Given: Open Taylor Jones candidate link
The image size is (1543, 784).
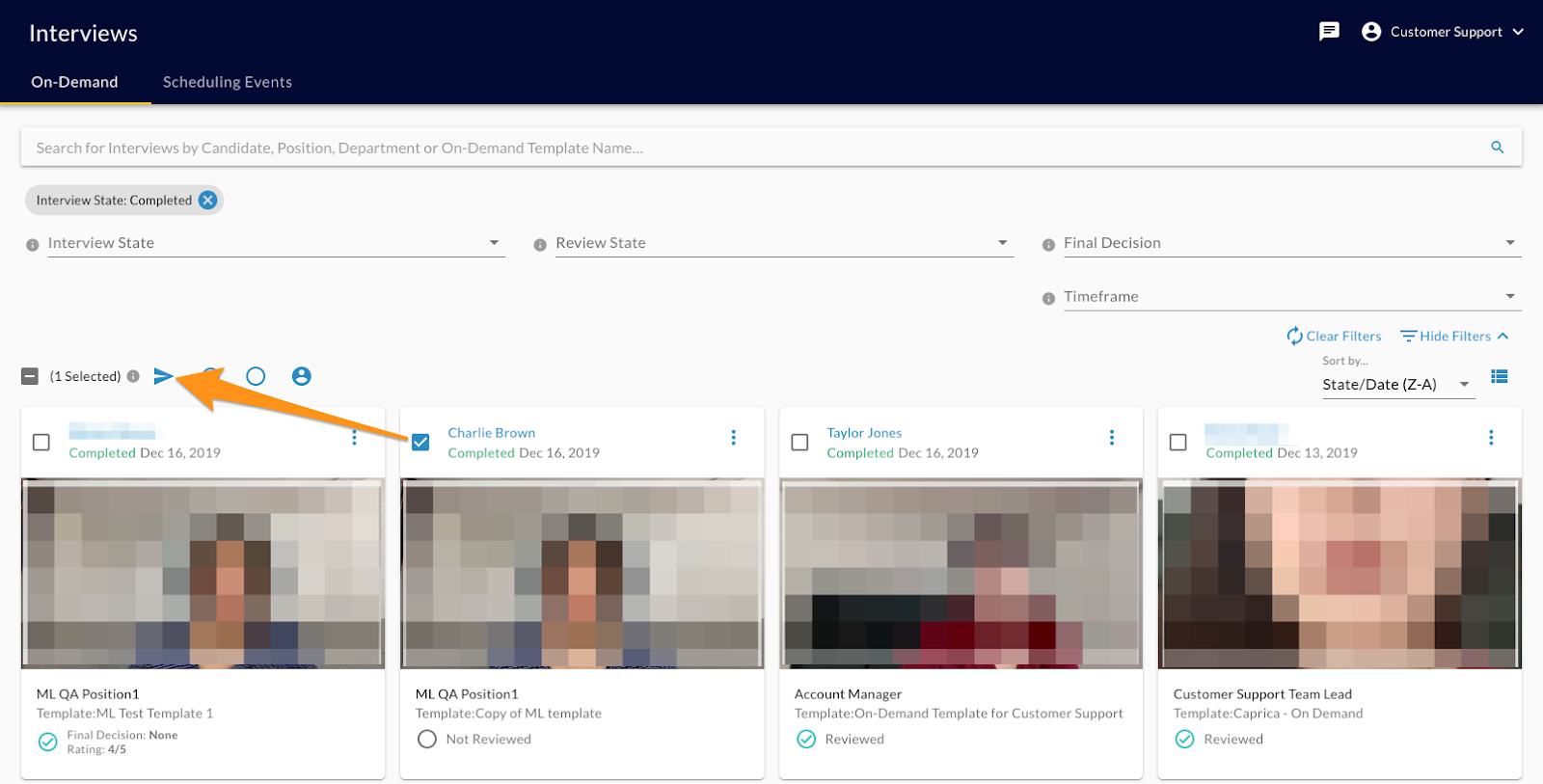Looking at the screenshot, I should (x=864, y=433).
